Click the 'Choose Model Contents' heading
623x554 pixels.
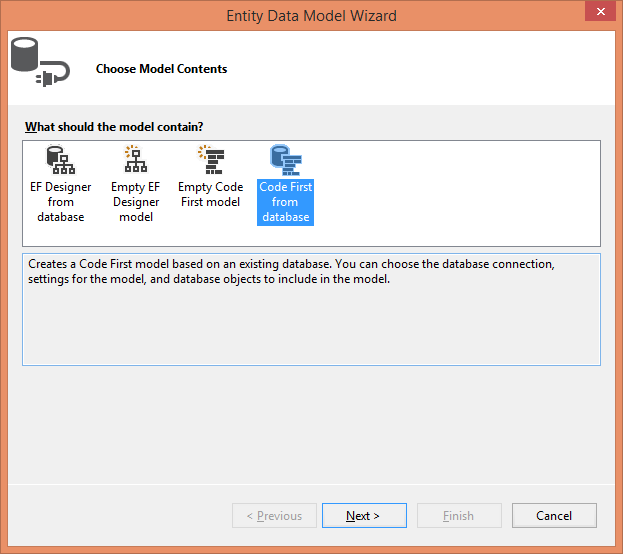161,69
